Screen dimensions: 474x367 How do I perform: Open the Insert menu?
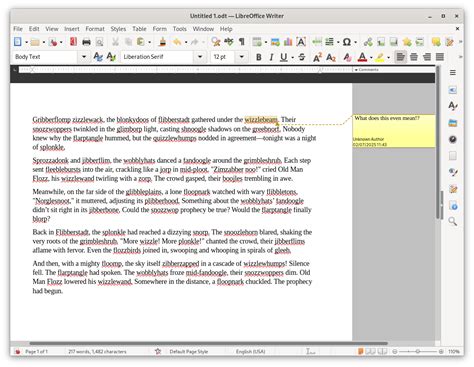click(x=72, y=29)
